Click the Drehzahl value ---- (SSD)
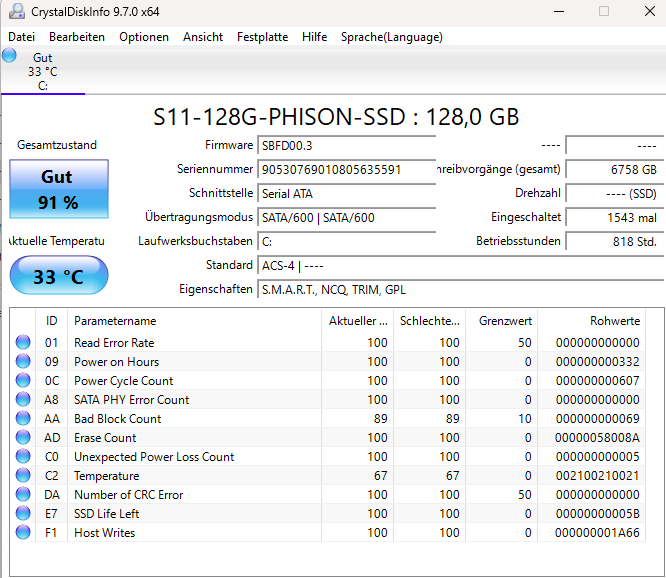This screenshot has height=578, width=666. (615, 194)
